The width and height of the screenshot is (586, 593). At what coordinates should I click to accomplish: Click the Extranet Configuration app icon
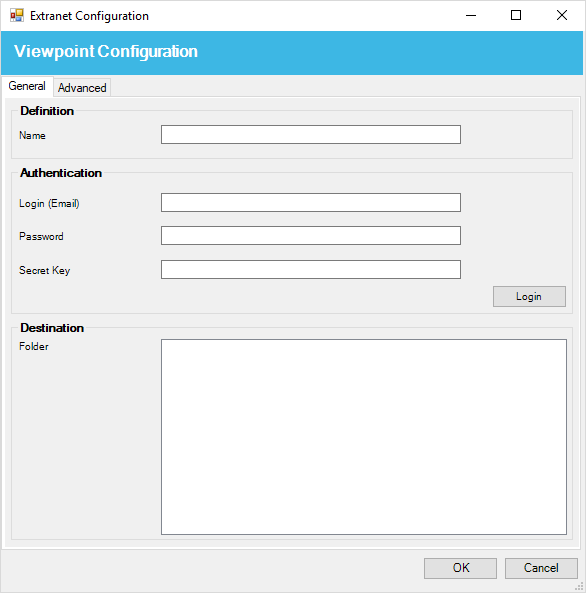[x=17, y=16]
